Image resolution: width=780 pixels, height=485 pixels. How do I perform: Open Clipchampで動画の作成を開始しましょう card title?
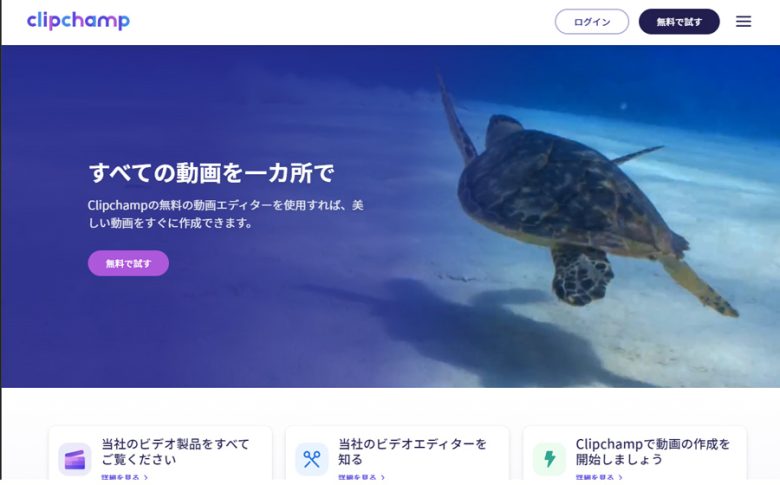point(653,451)
